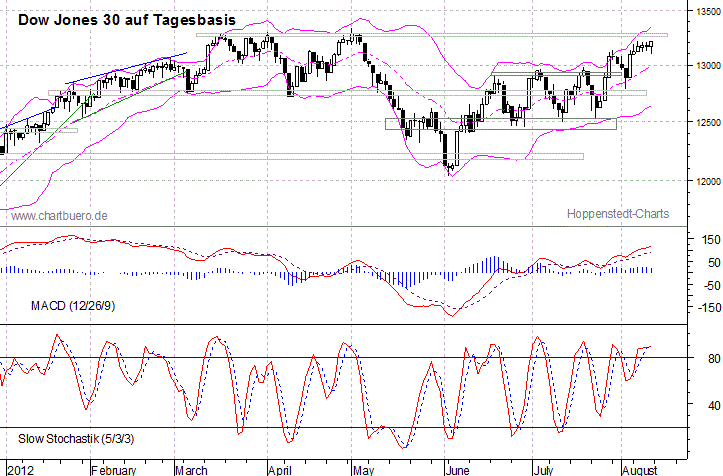This screenshot has height=476, width=723.
Task: Click the 13500 price axis label
Action: [709, 12]
